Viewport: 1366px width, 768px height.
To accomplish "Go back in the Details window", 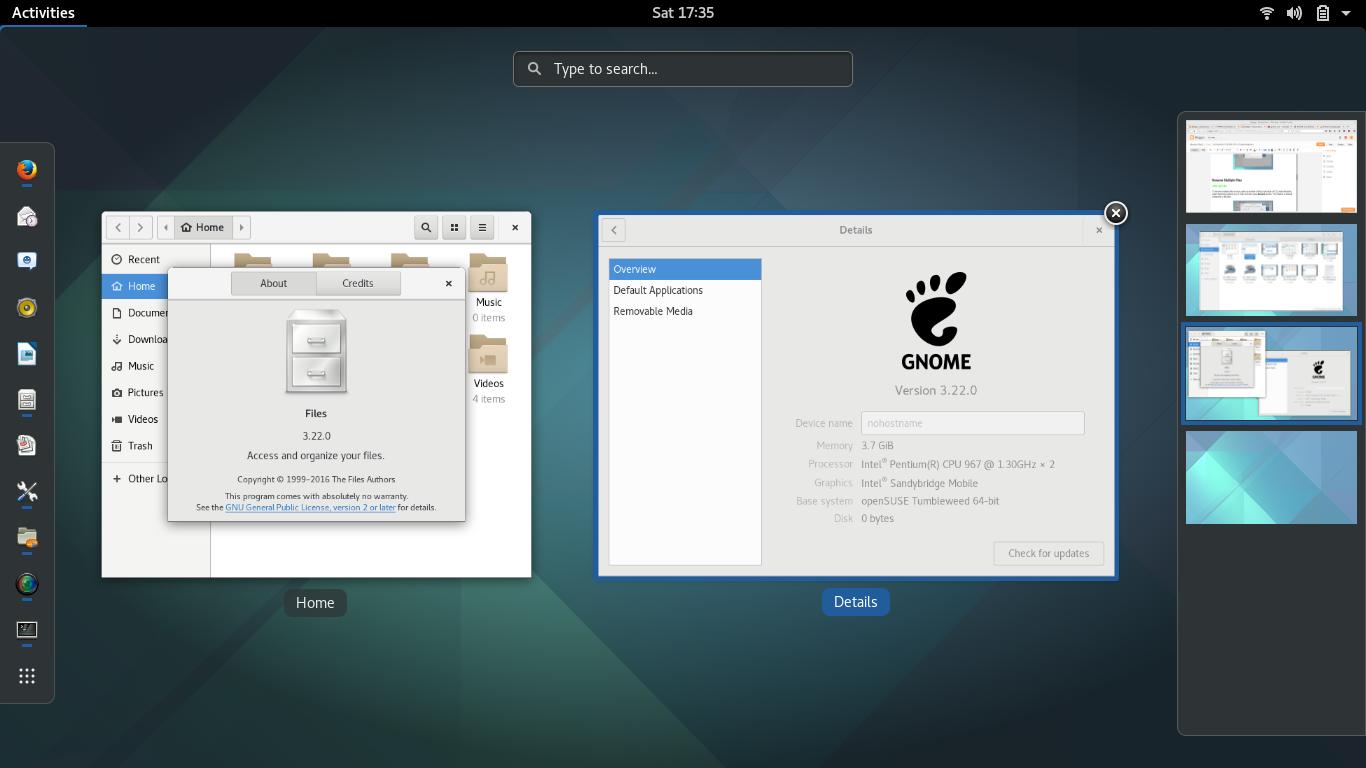I will click(x=614, y=230).
